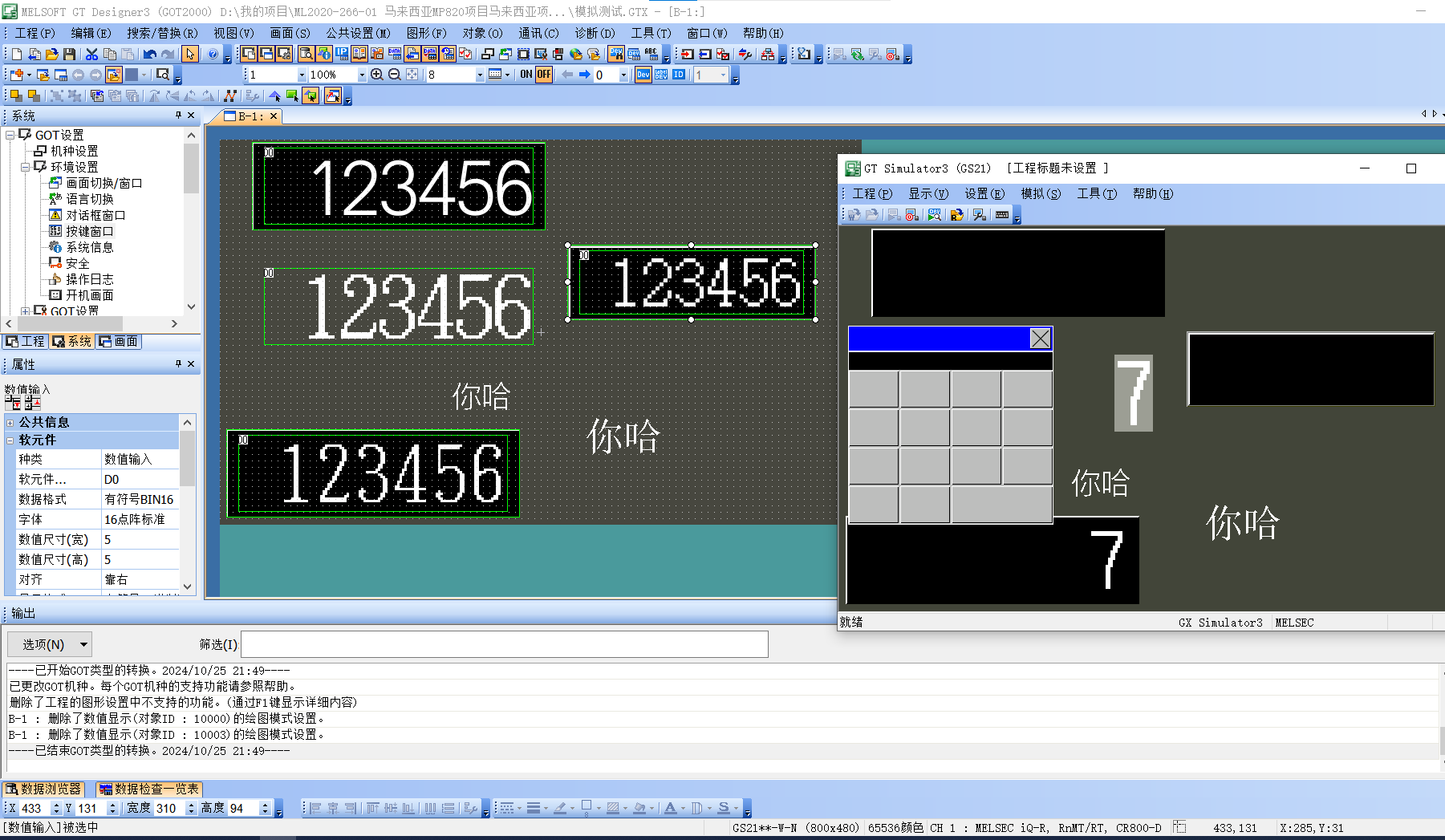Click the Zoom out magnifier icon
The image size is (1445, 840).
click(394, 75)
